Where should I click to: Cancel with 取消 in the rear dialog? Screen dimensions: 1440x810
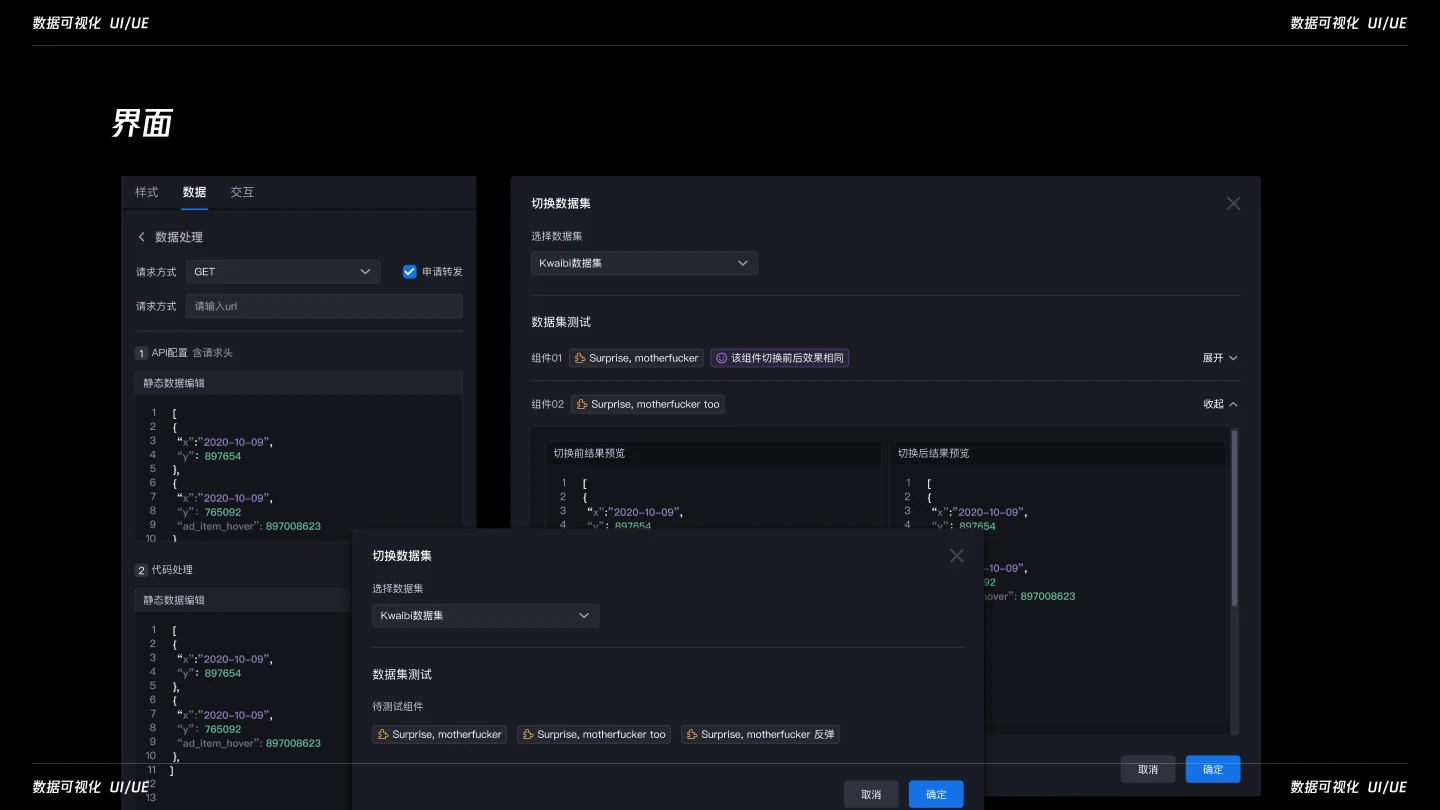pyautogui.click(x=1148, y=769)
